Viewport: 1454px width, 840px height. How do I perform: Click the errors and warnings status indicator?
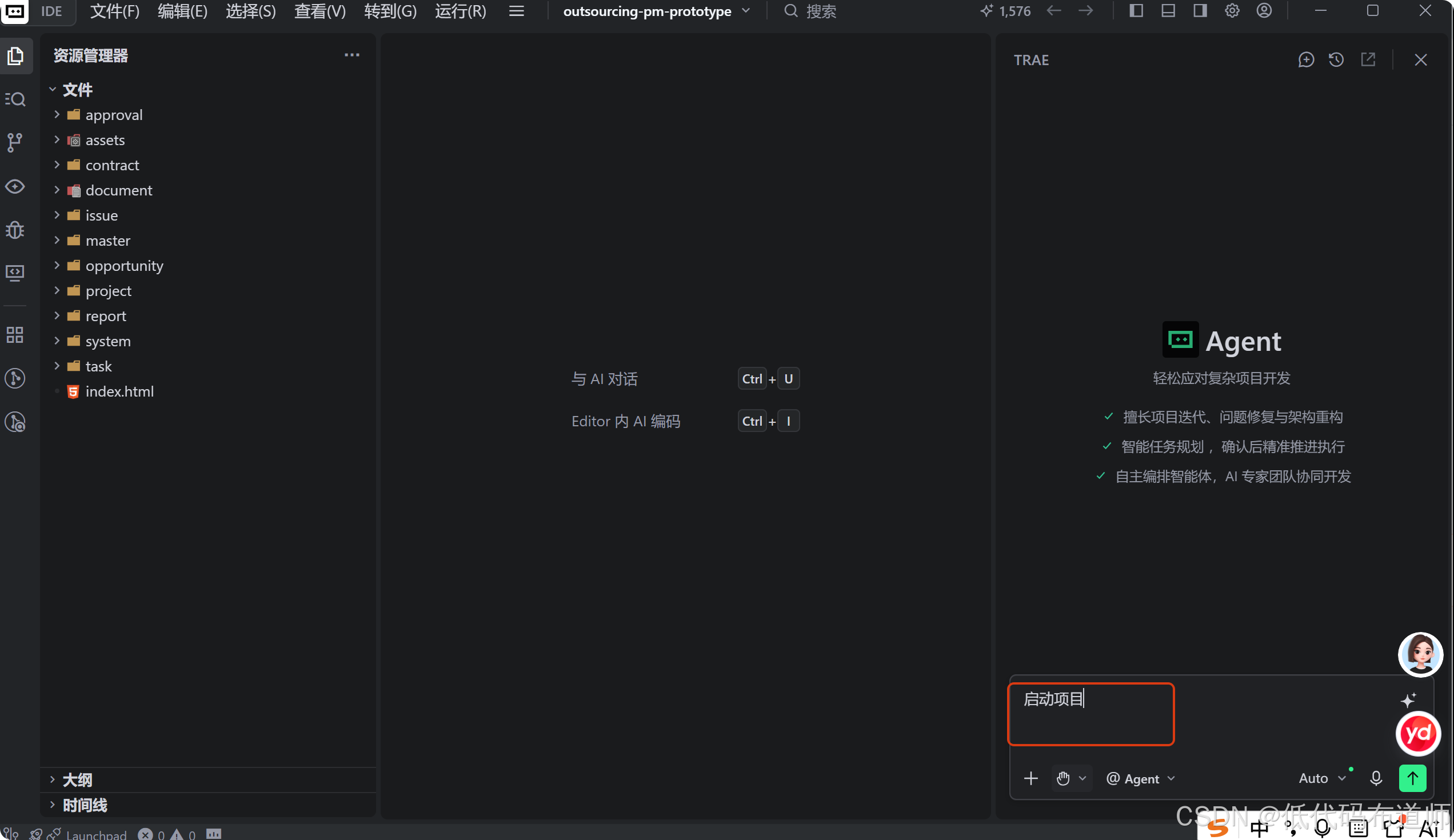(x=167, y=834)
